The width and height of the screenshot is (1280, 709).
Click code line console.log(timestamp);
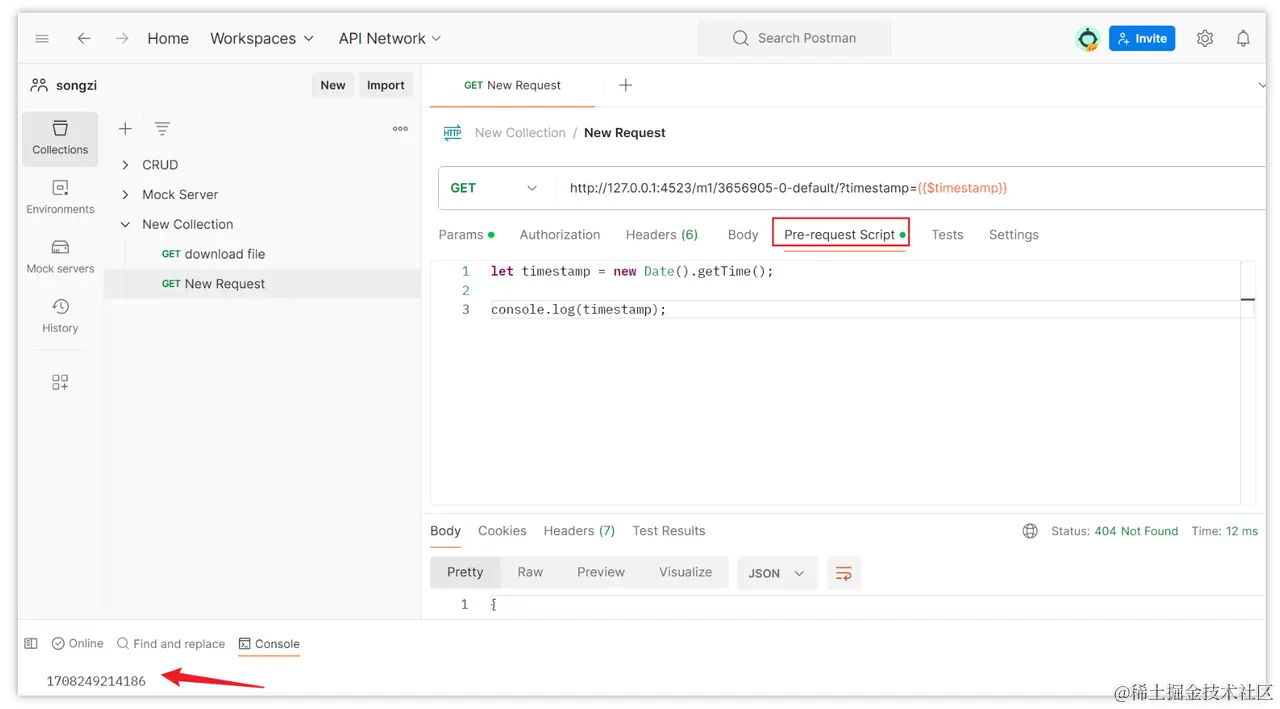coord(578,310)
